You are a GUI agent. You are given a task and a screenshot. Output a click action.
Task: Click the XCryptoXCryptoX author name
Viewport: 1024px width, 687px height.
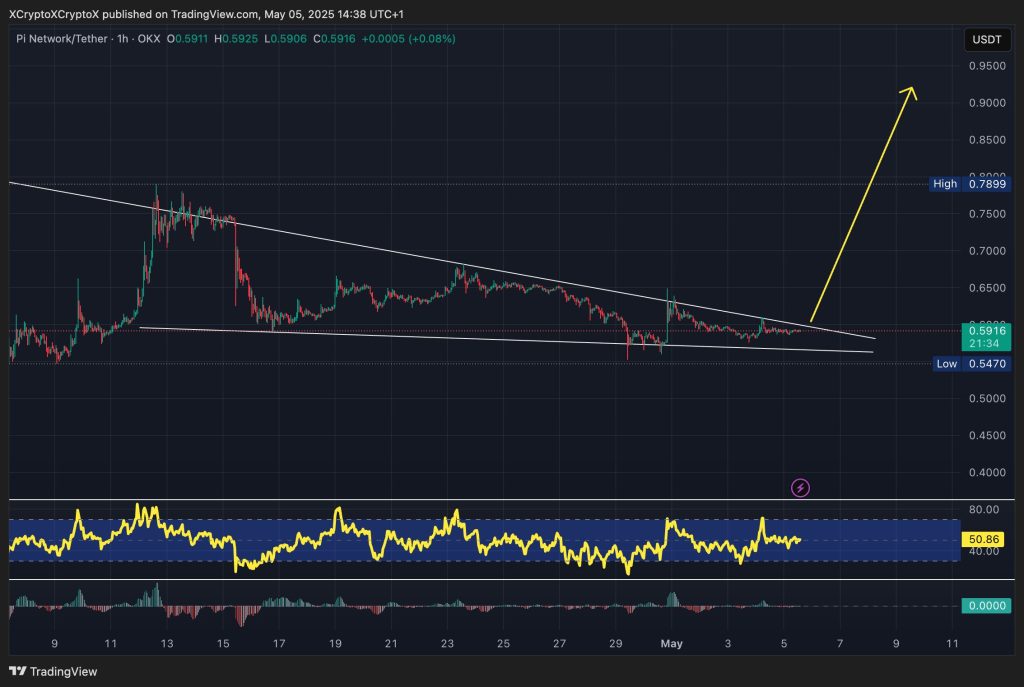tap(54, 14)
